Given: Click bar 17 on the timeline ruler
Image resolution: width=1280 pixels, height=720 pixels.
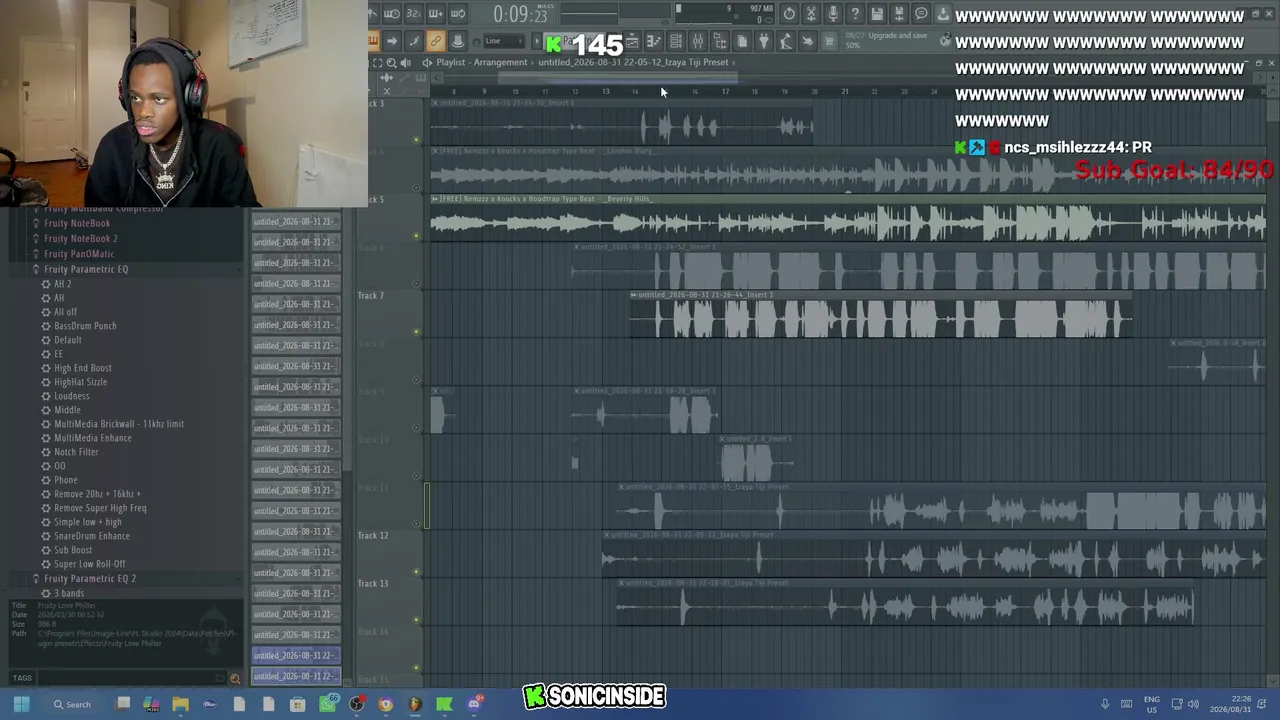Looking at the screenshot, I should [725, 92].
